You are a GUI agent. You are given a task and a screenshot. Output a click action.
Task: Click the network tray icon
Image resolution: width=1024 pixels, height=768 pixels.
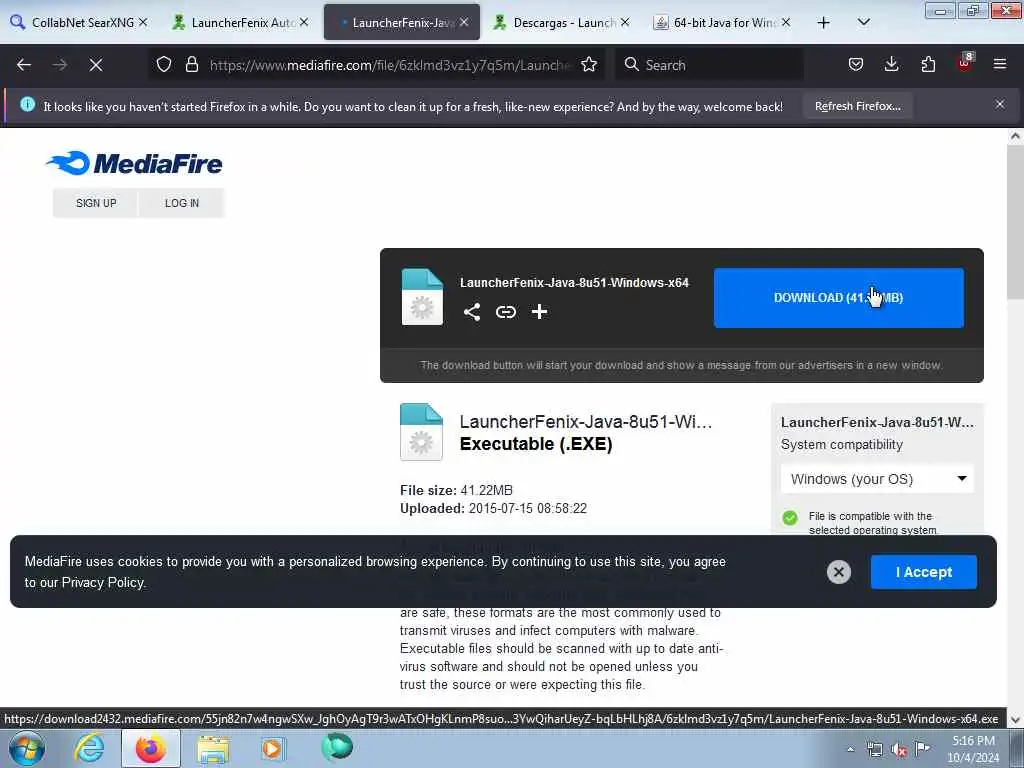pyautogui.click(x=874, y=750)
